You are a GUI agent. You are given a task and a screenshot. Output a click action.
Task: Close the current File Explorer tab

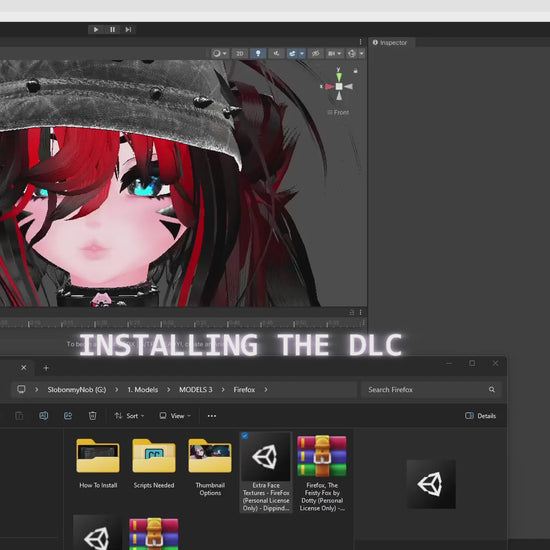[24, 368]
